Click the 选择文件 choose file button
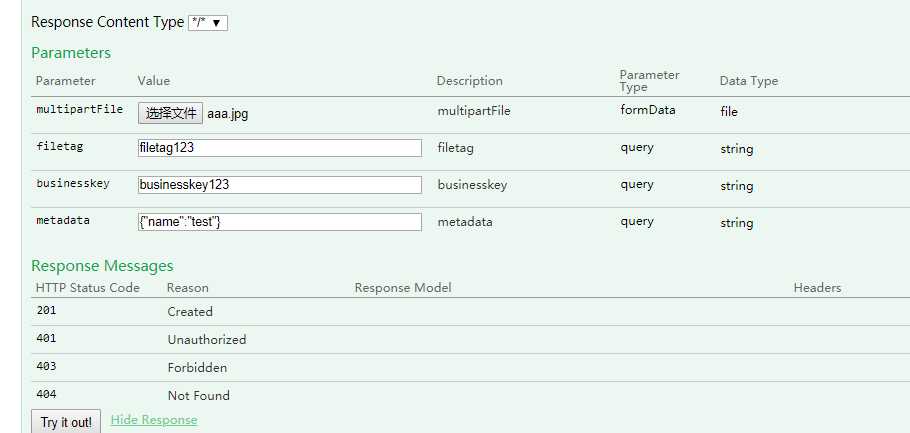Image resolution: width=910 pixels, height=433 pixels. pos(170,113)
